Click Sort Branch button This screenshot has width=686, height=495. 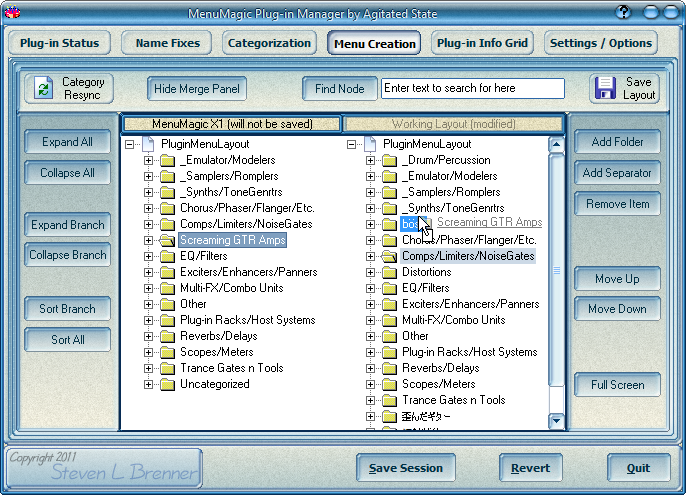click(67, 309)
